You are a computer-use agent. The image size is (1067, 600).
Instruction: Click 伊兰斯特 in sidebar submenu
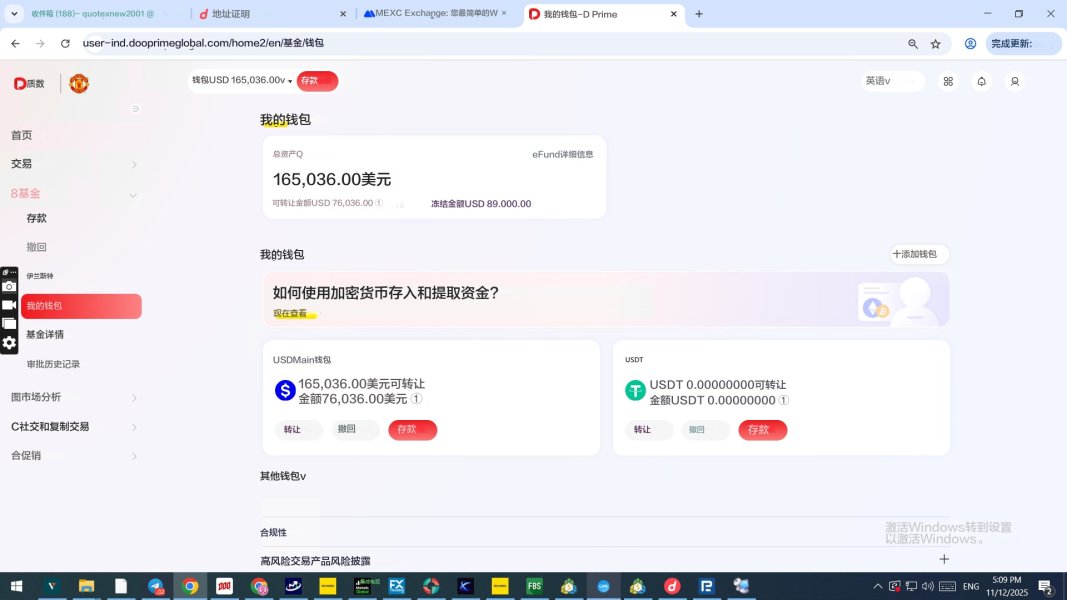click(39, 276)
